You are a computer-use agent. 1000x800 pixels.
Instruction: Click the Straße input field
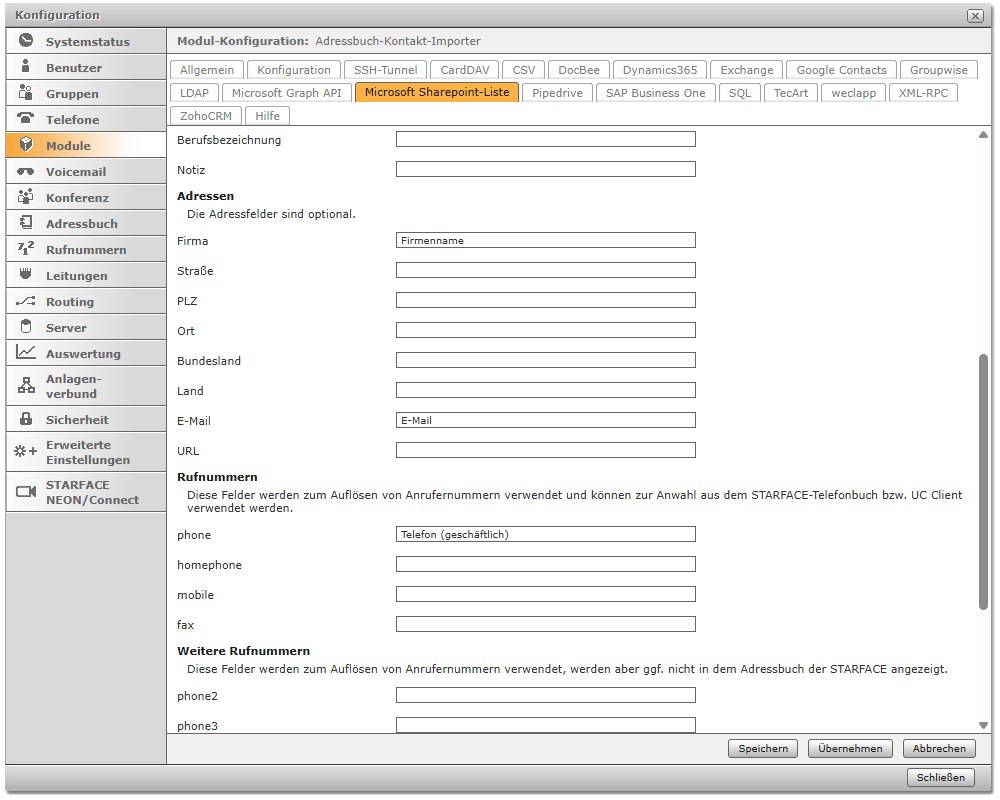pos(545,271)
